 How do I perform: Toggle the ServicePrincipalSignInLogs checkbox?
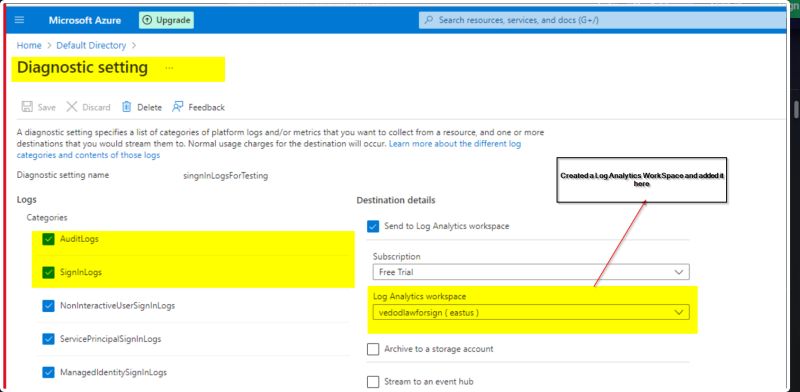tap(48, 339)
